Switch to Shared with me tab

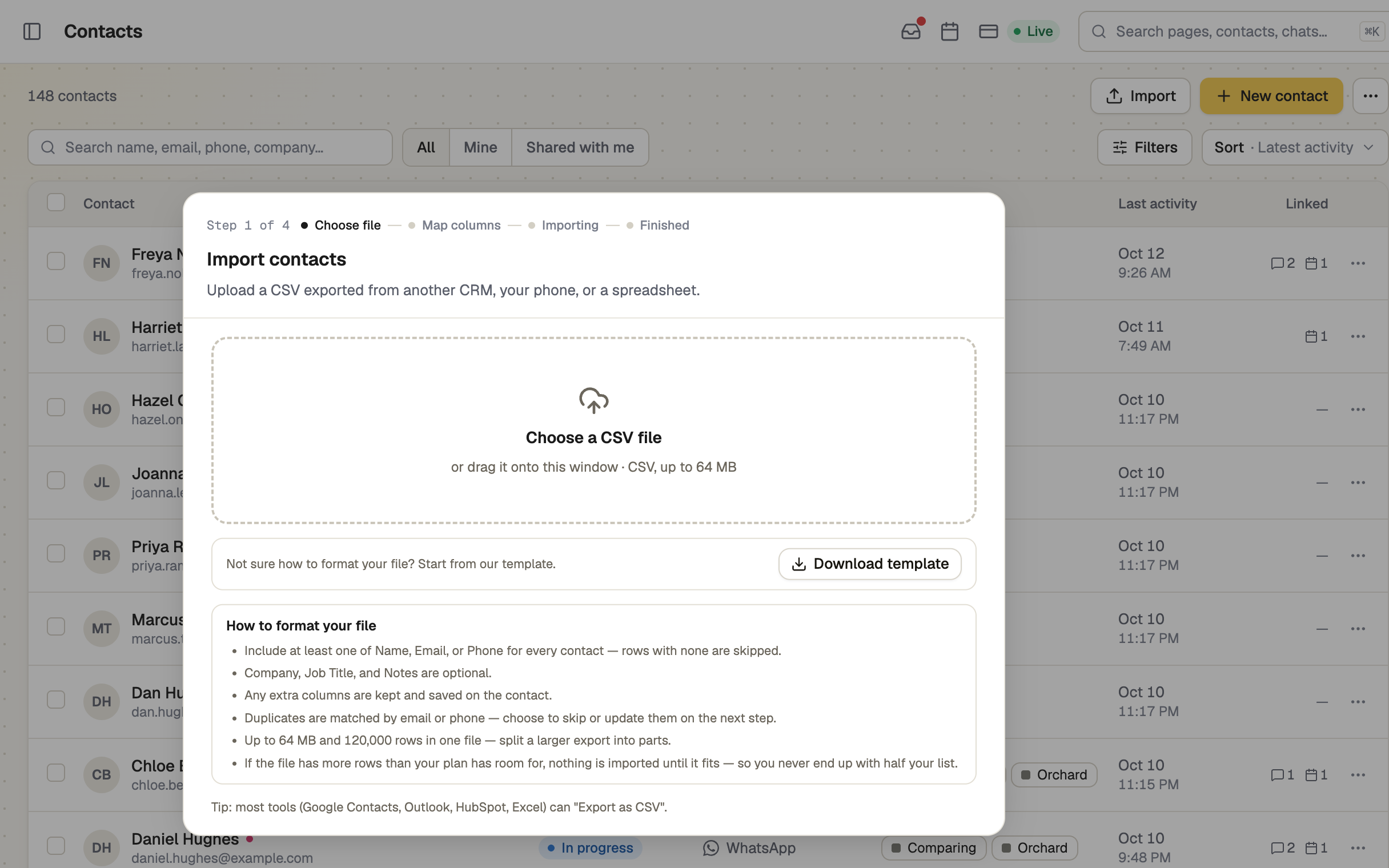coord(580,147)
